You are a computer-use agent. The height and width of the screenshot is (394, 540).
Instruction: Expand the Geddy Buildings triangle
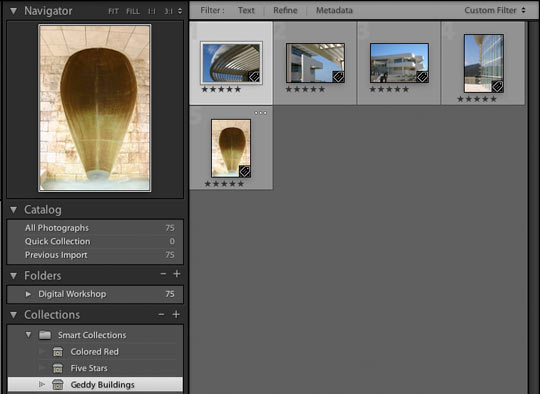[42, 384]
